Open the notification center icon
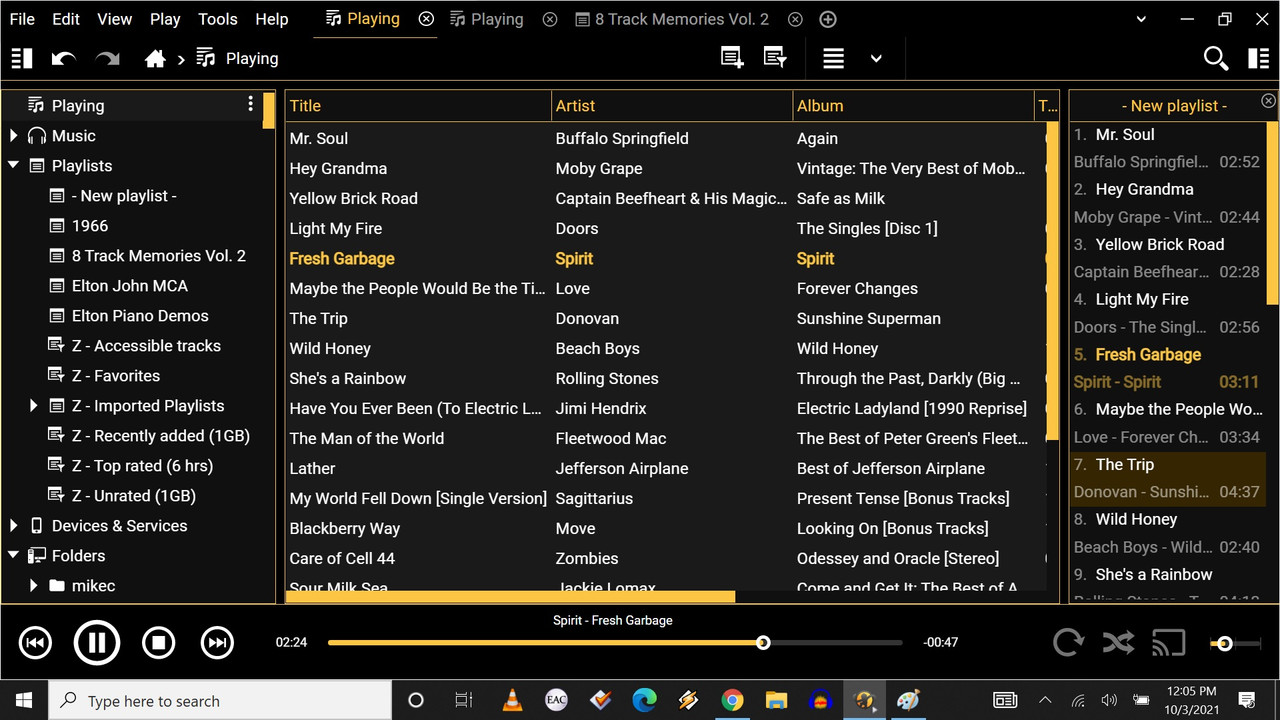This screenshot has height=720, width=1280. click(x=1247, y=700)
